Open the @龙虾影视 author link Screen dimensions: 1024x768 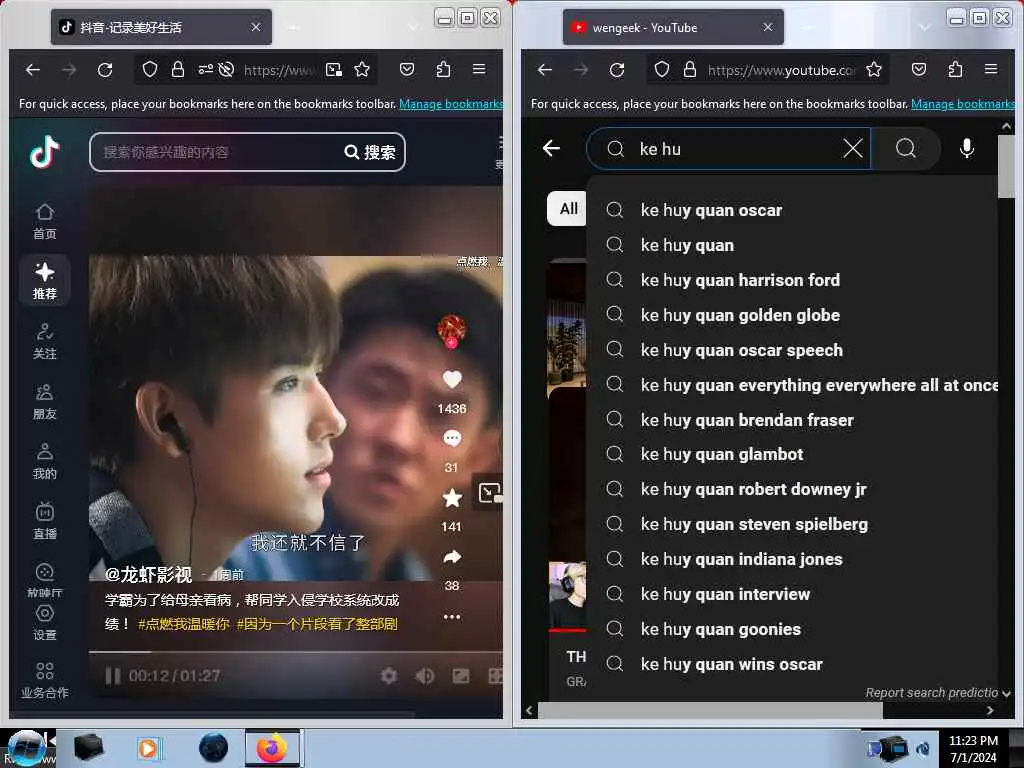(148, 575)
